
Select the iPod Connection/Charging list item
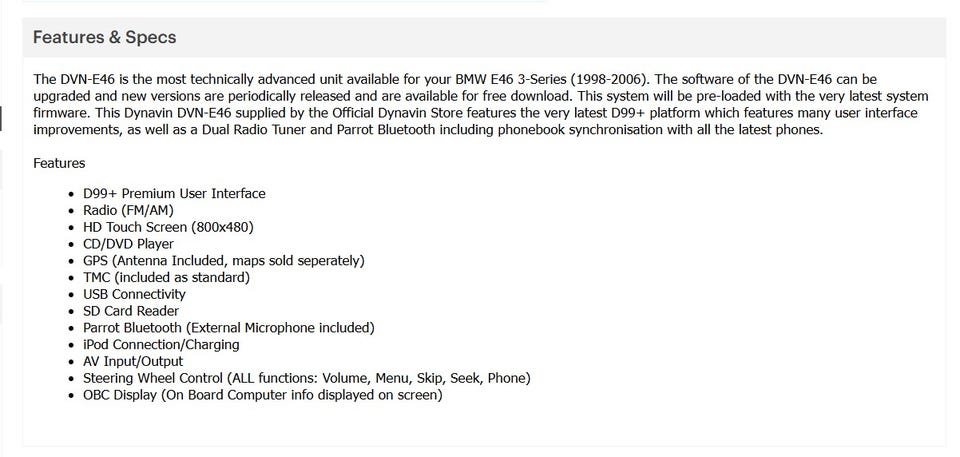(161, 345)
